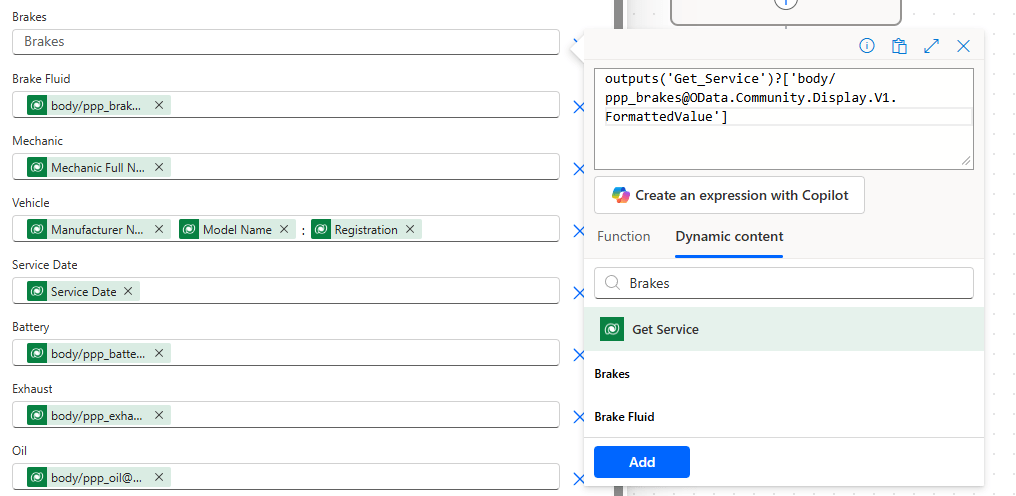Select Brakes from dynamic content list
This screenshot has height=496, width=1016.
(612, 374)
